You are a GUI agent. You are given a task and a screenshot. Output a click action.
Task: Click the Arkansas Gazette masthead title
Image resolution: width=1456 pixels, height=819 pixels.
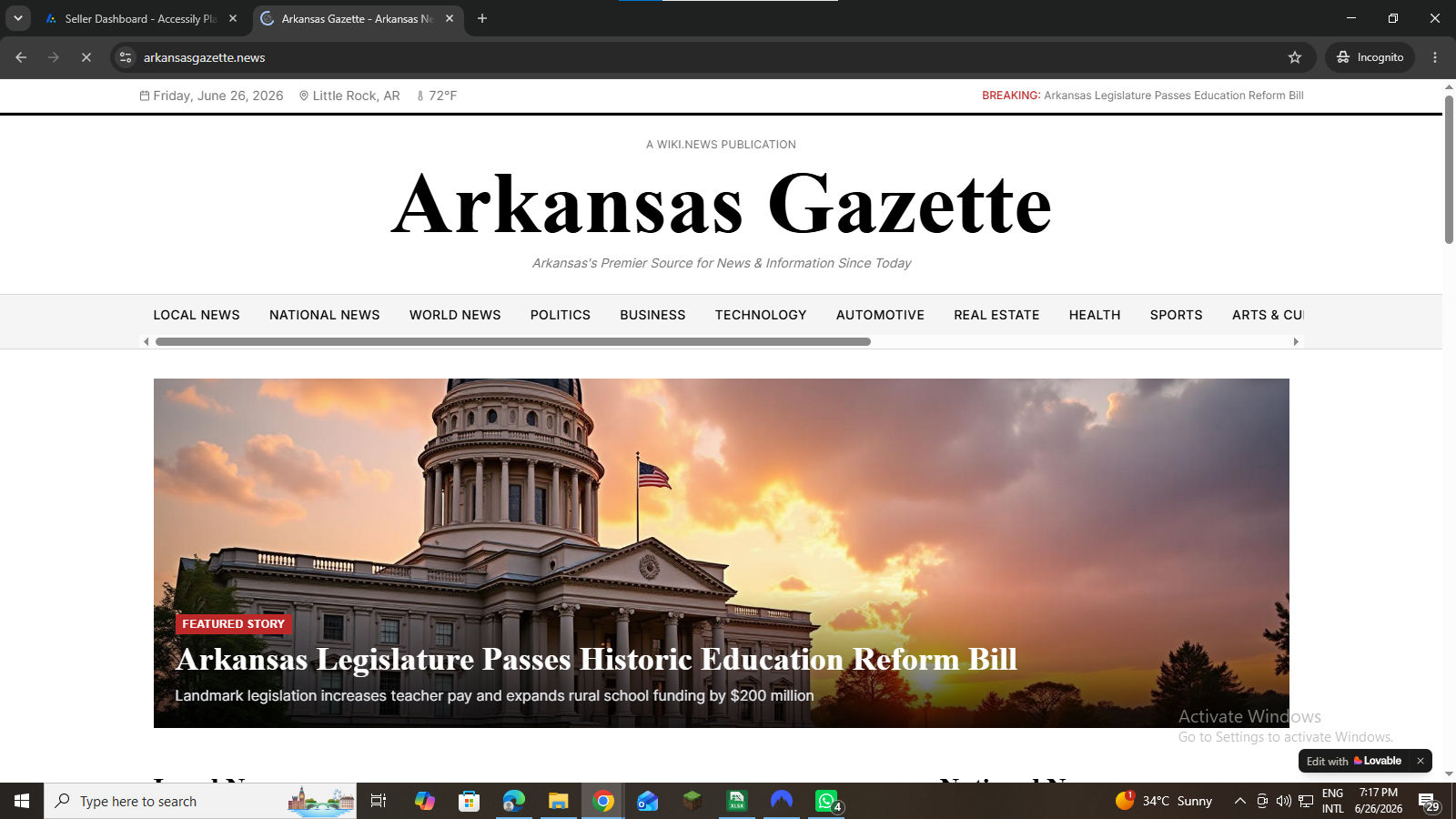click(x=722, y=204)
